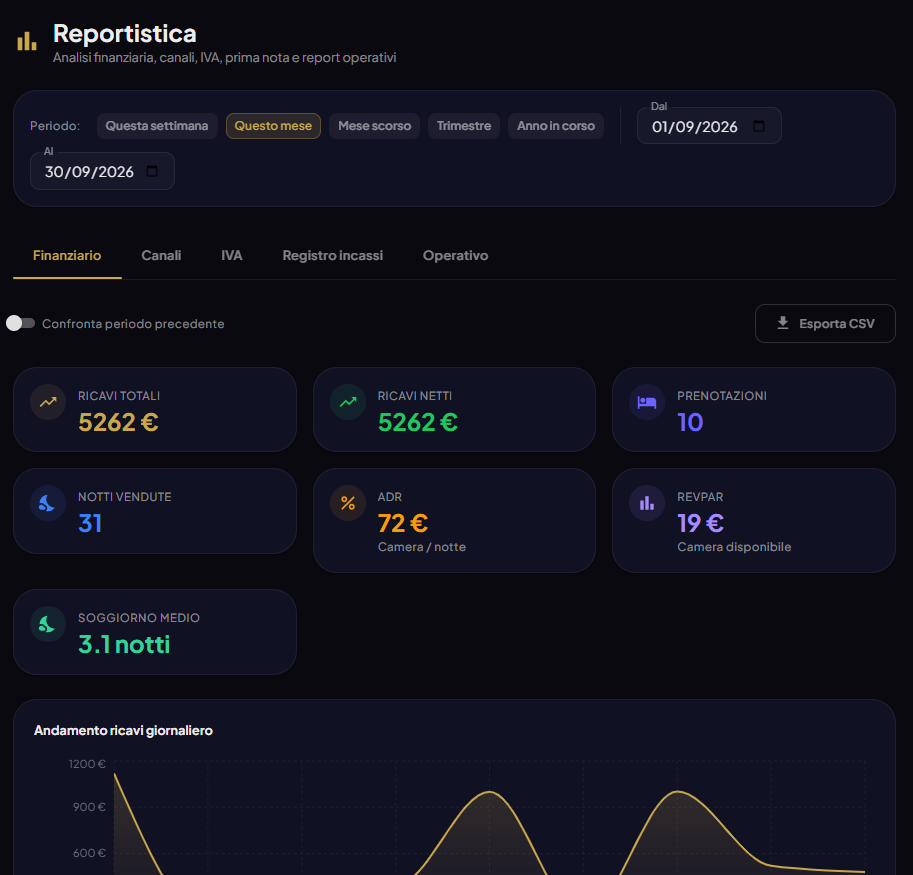913x875 pixels.
Task: Click the Ricavi Netti green trend icon
Action: click(348, 402)
